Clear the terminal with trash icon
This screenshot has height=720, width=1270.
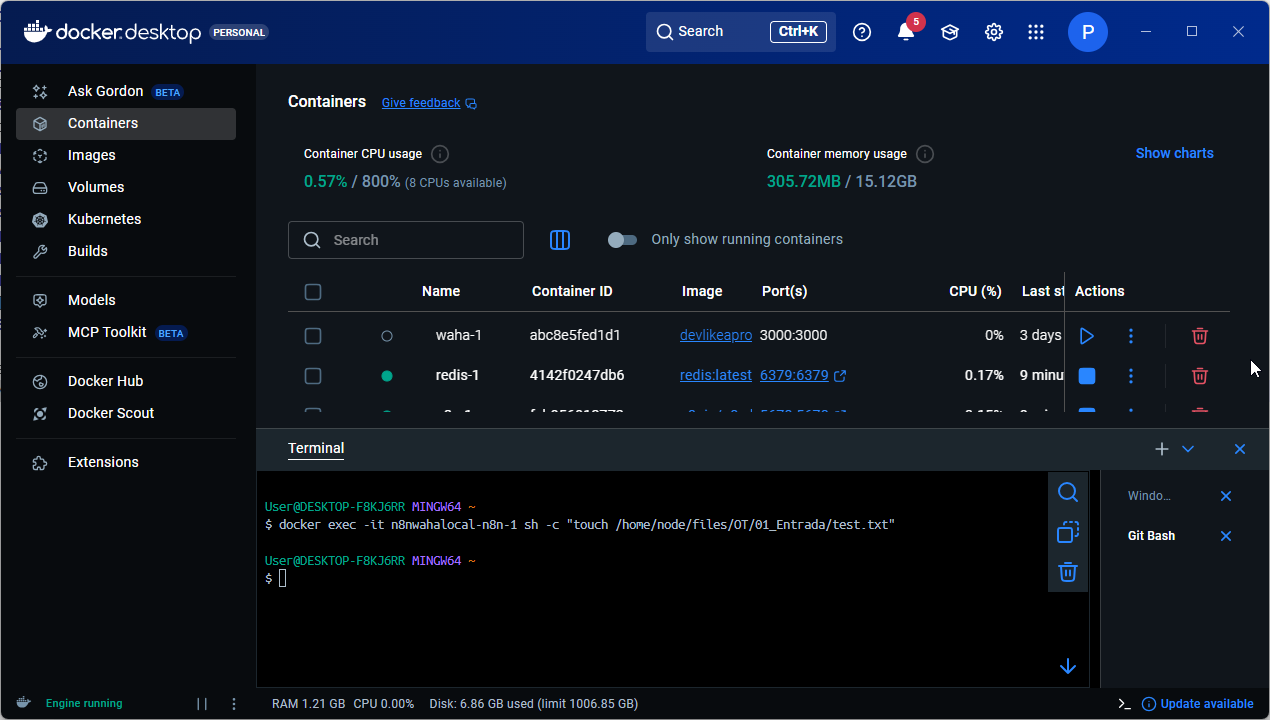[1067, 572]
